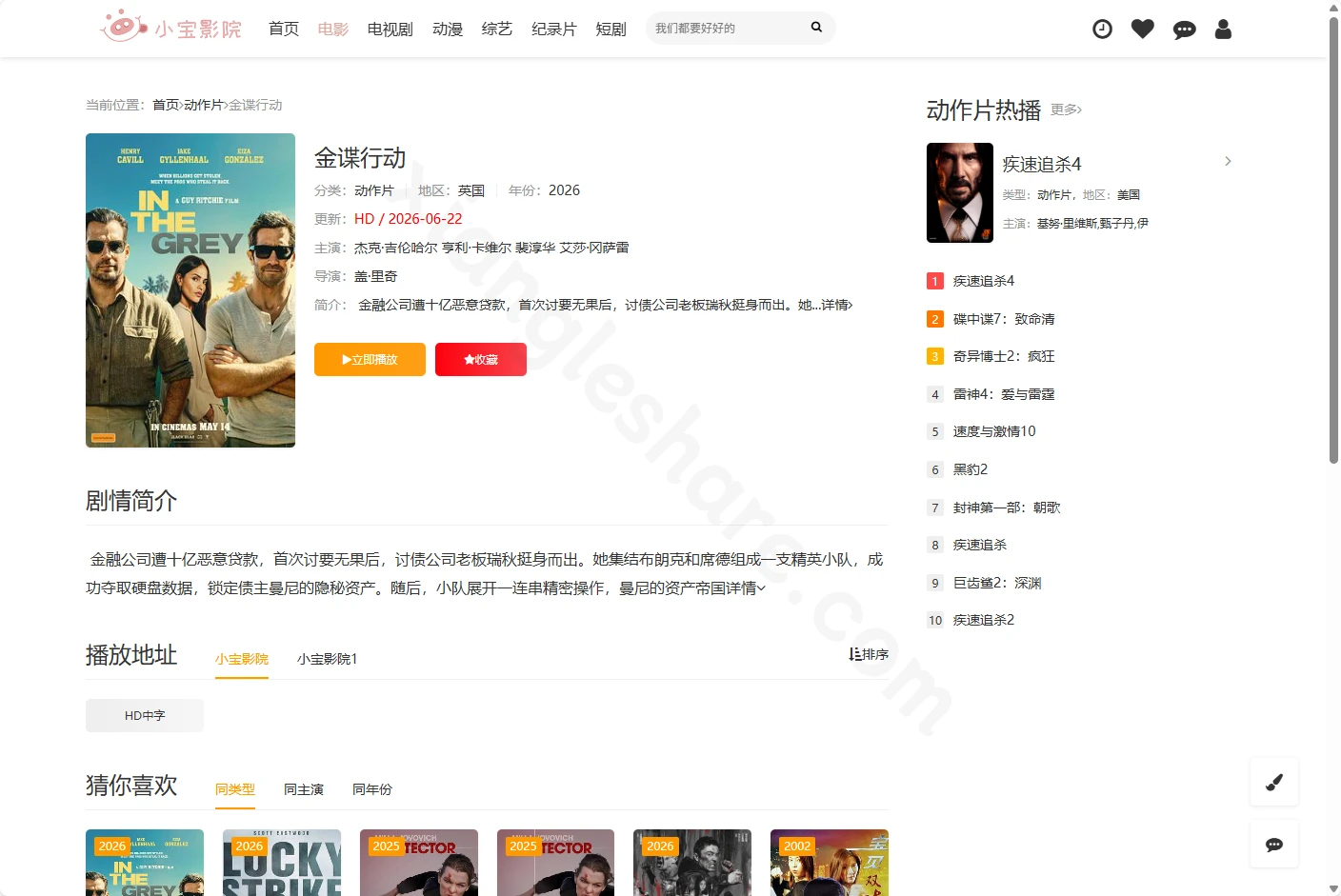Open ranked item 碟中谍7：致命清
This screenshot has width=1341, height=896.
coord(1004,319)
